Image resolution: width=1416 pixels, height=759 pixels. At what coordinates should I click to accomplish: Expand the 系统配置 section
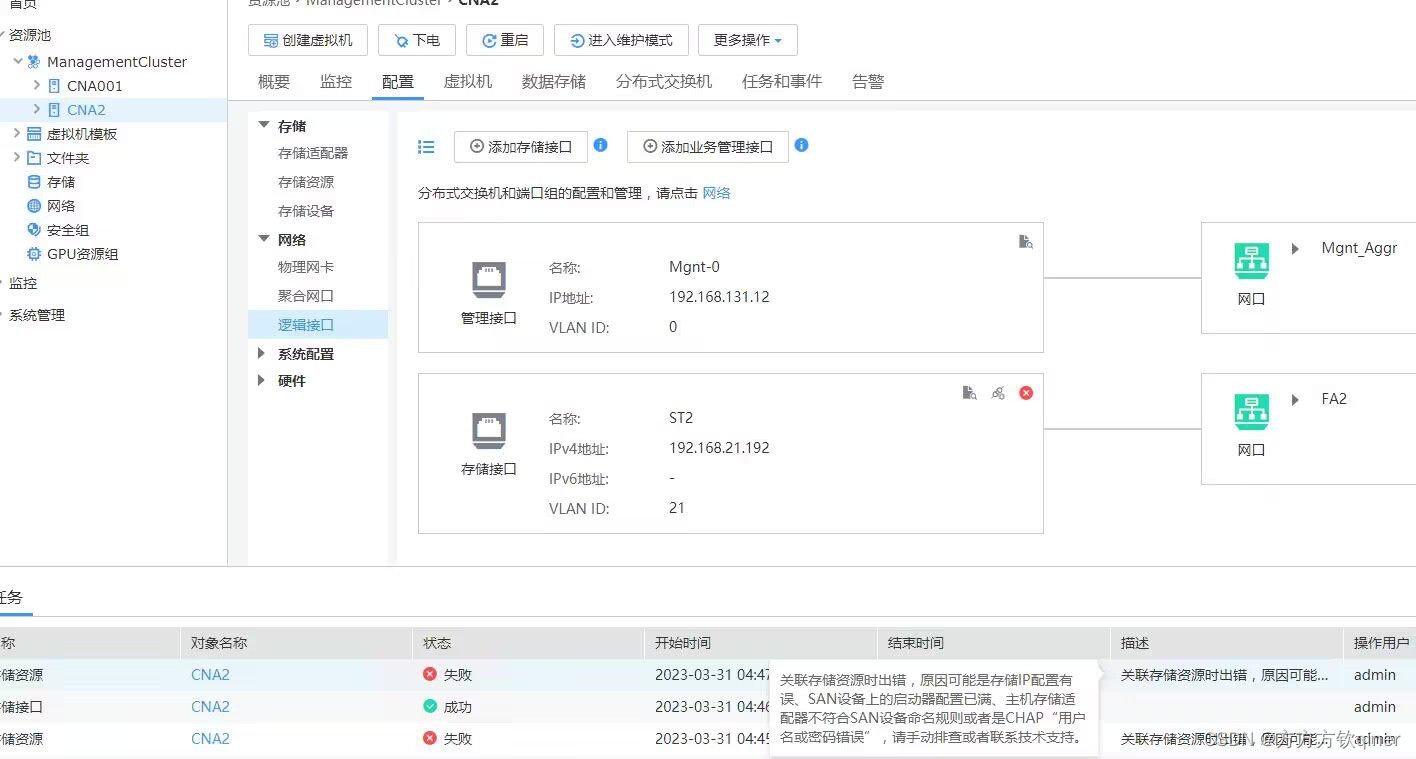[x=262, y=354]
